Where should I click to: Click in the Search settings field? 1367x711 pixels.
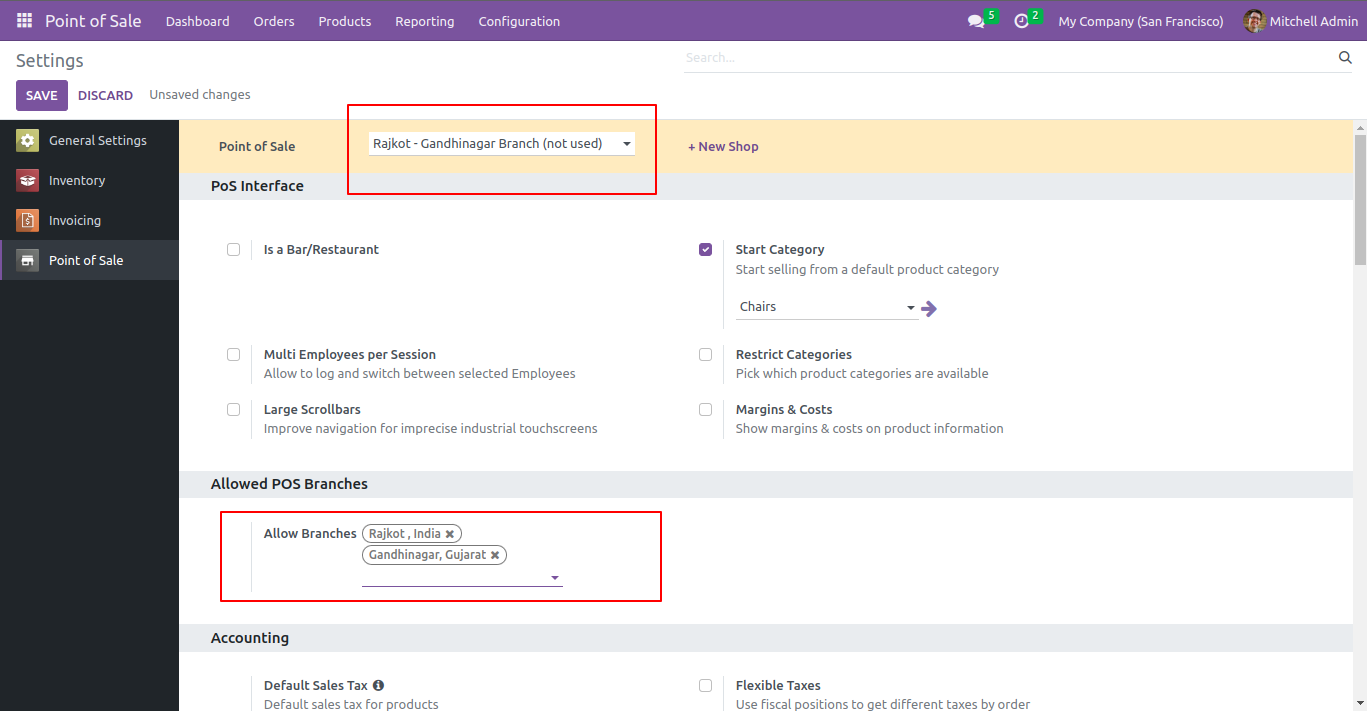[1008, 58]
